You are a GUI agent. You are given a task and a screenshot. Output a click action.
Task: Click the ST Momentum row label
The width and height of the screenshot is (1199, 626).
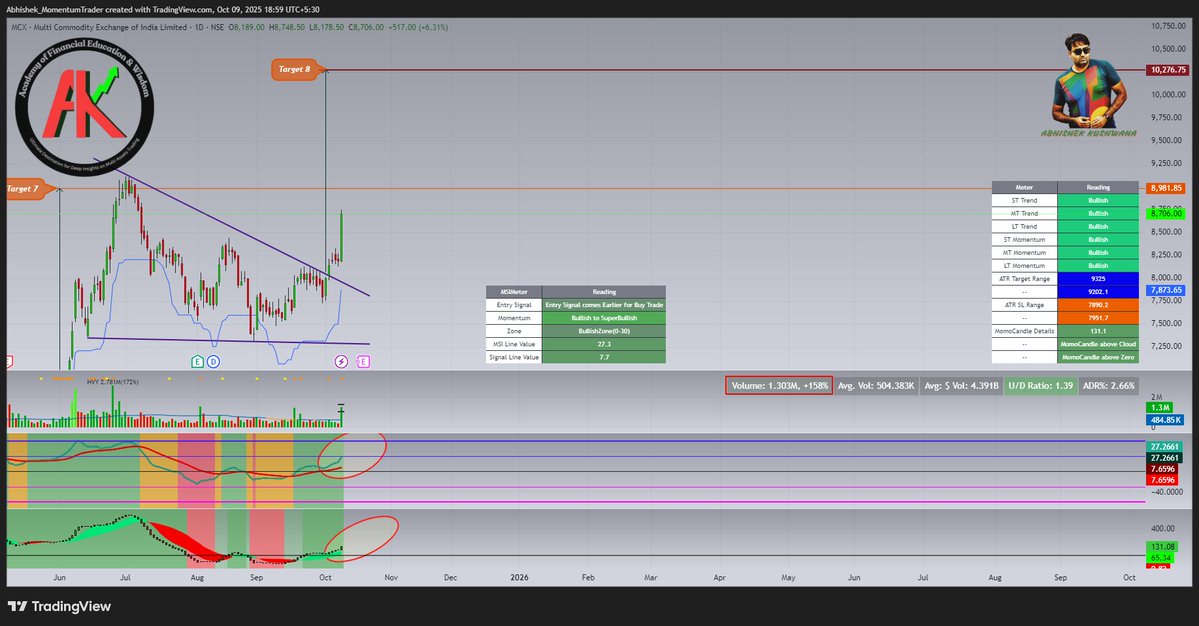point(1025,240)
